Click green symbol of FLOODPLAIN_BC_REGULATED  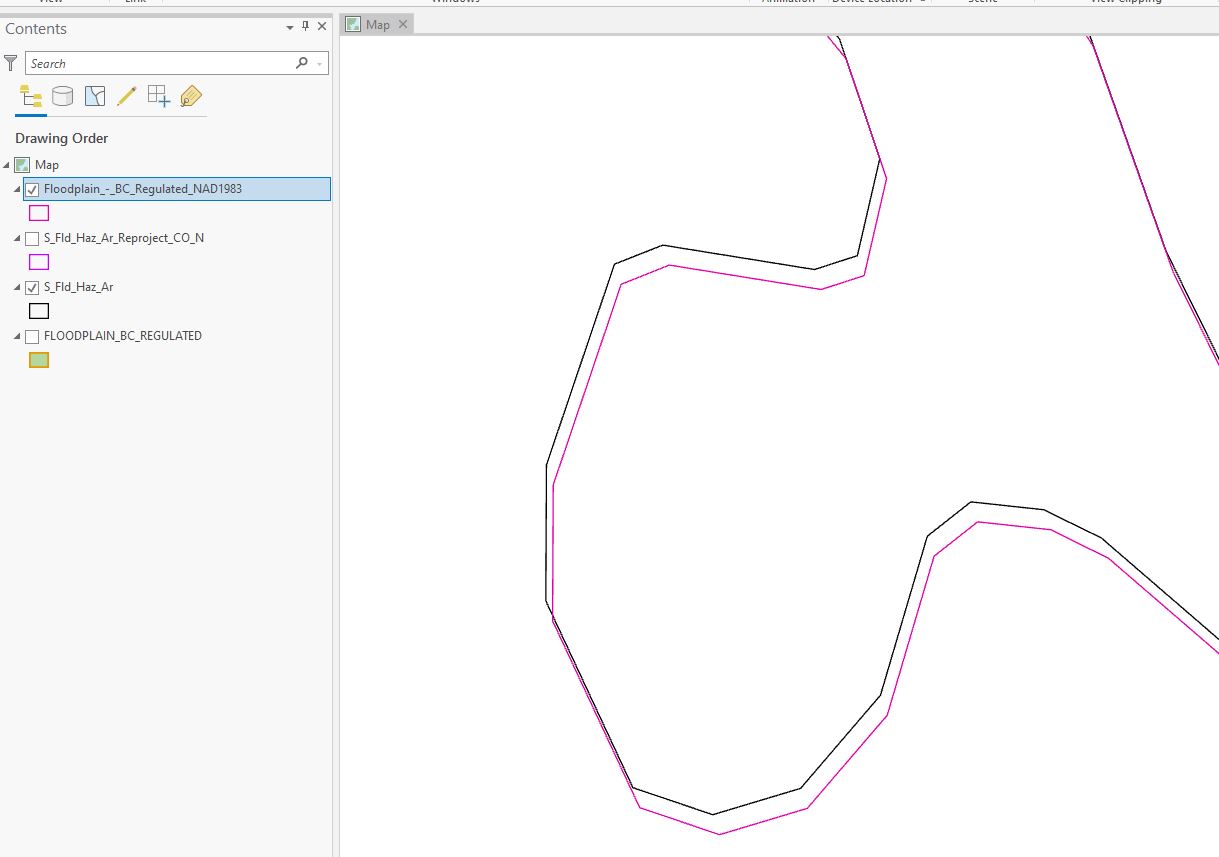pyautogui.click(x=39, y=360)
